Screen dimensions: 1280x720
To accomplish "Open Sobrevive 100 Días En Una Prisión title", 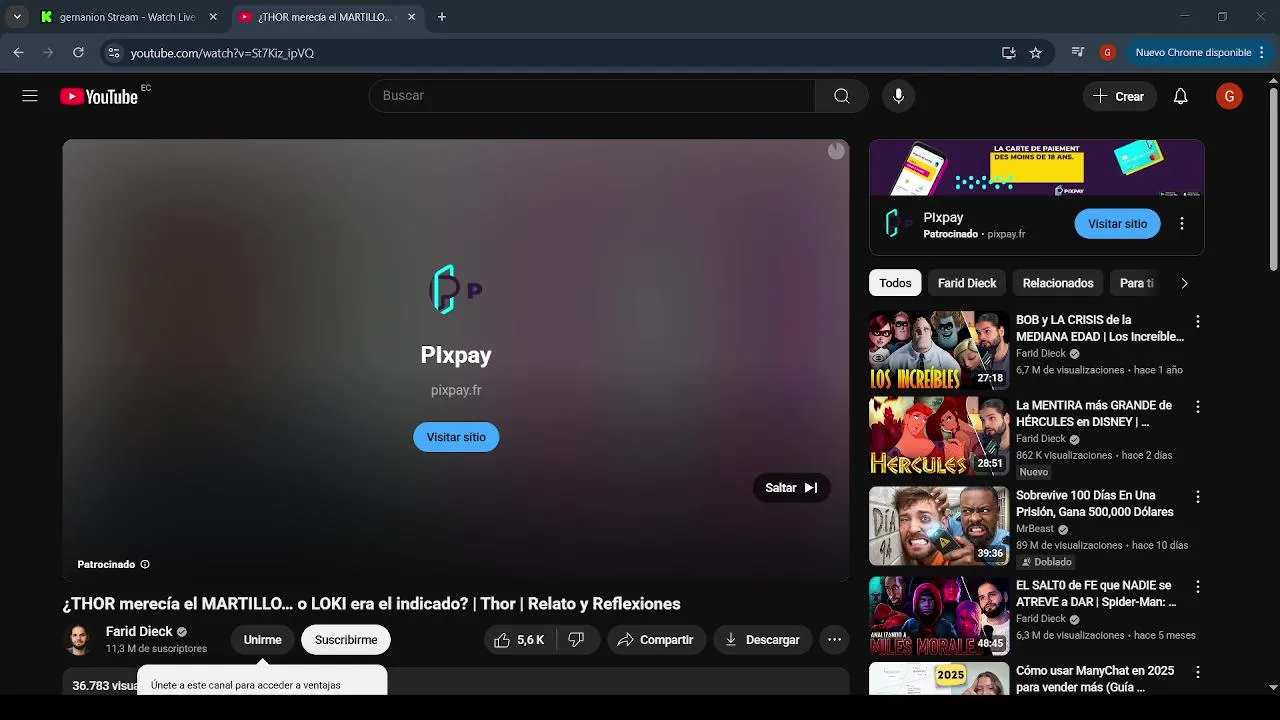I will (x=1095, y=503).
